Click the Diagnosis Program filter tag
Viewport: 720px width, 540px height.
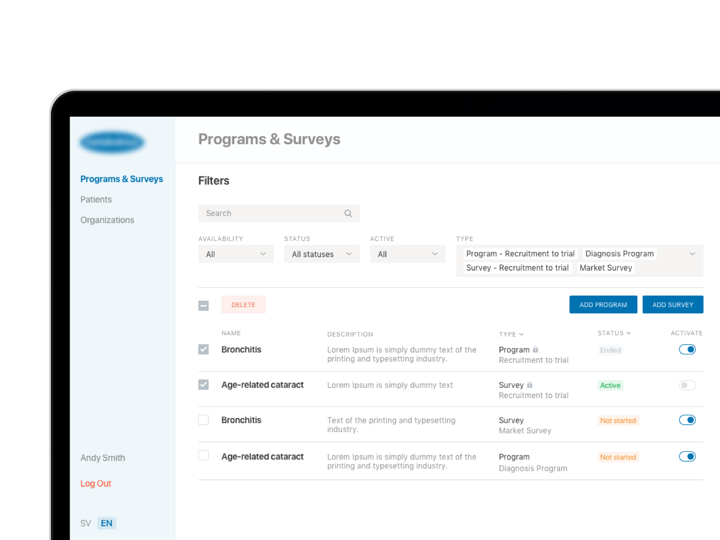(619, 253)
